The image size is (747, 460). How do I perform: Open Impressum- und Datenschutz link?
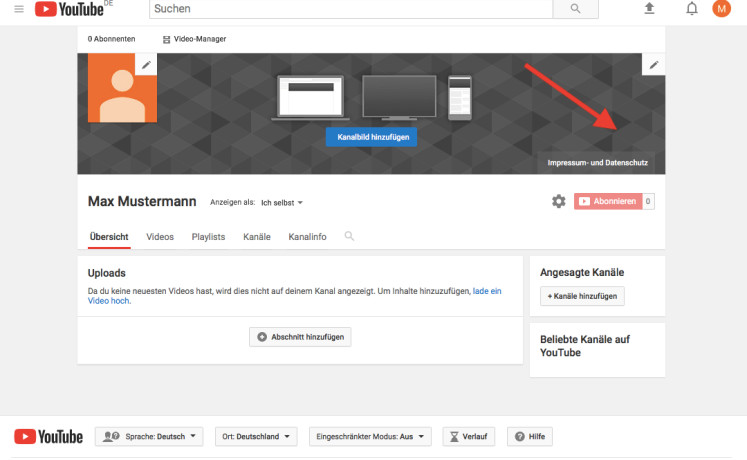[597, 162]
